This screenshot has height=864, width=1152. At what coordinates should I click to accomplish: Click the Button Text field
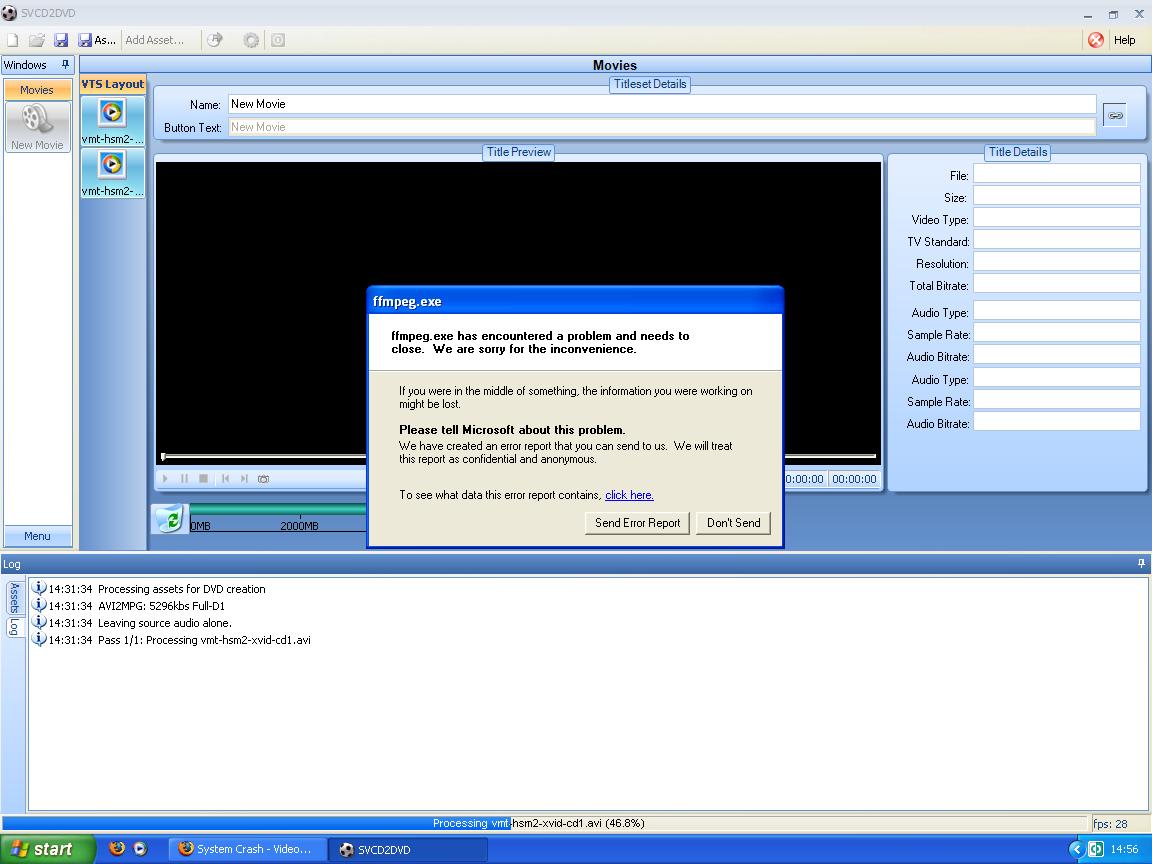click(x=662, y=127)
